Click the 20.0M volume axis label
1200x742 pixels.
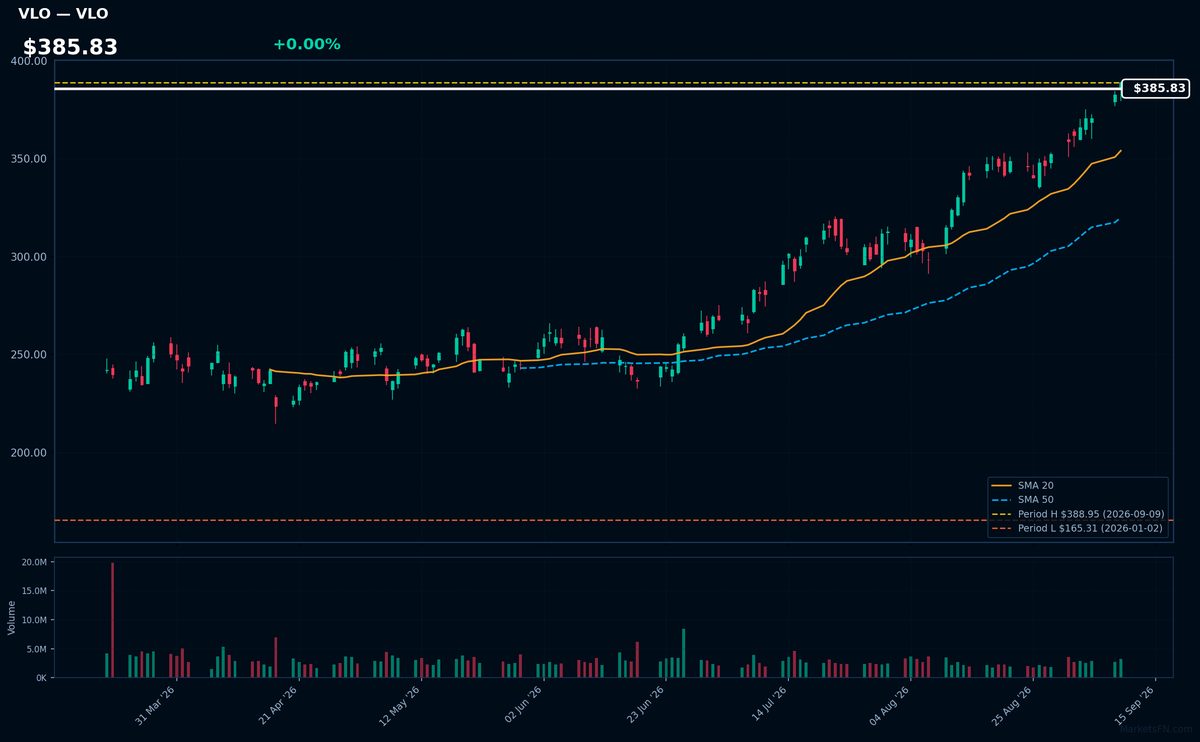coord(34,563)
